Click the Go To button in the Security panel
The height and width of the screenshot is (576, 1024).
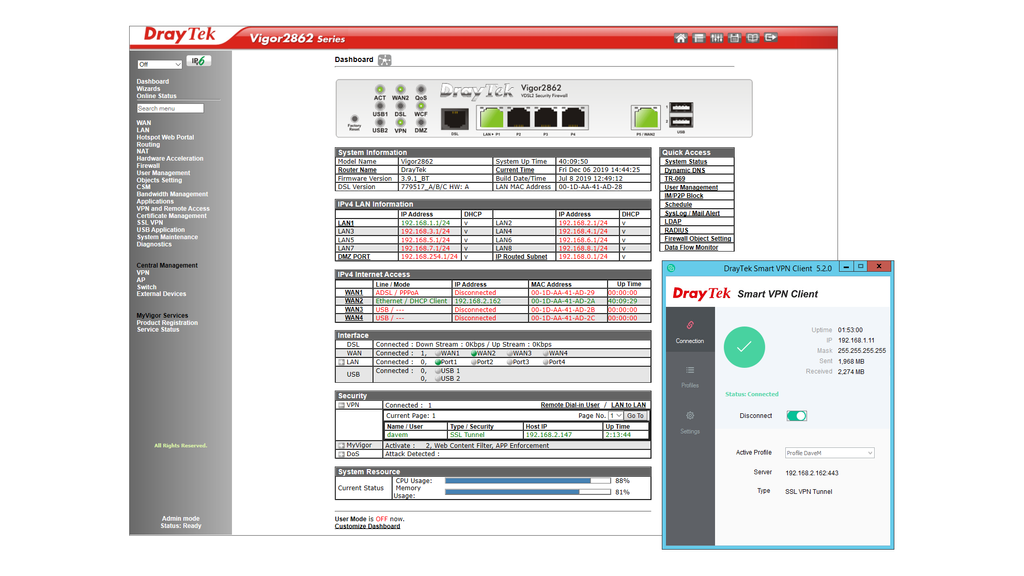pyautogui.click(x=635, y=416)
